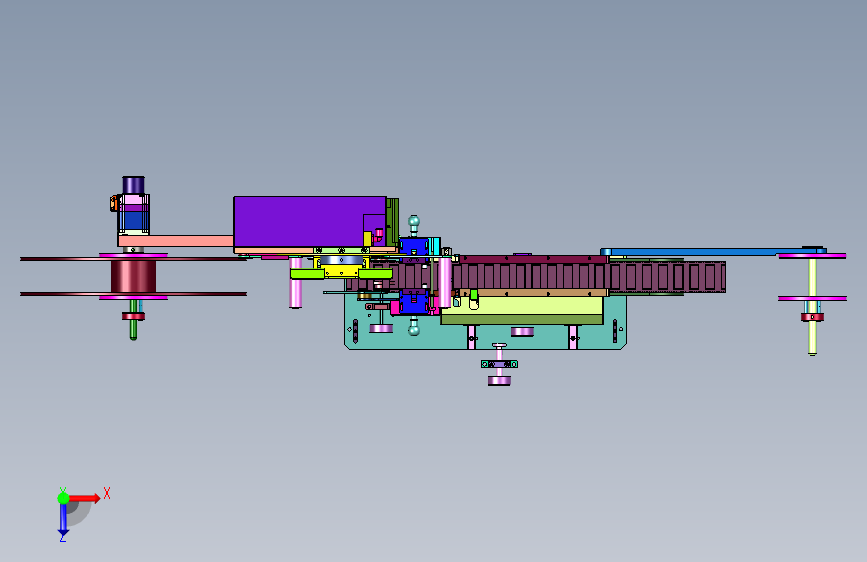
Task: Select the large purple box in the assembly
Action: click(x=310, y=221)
